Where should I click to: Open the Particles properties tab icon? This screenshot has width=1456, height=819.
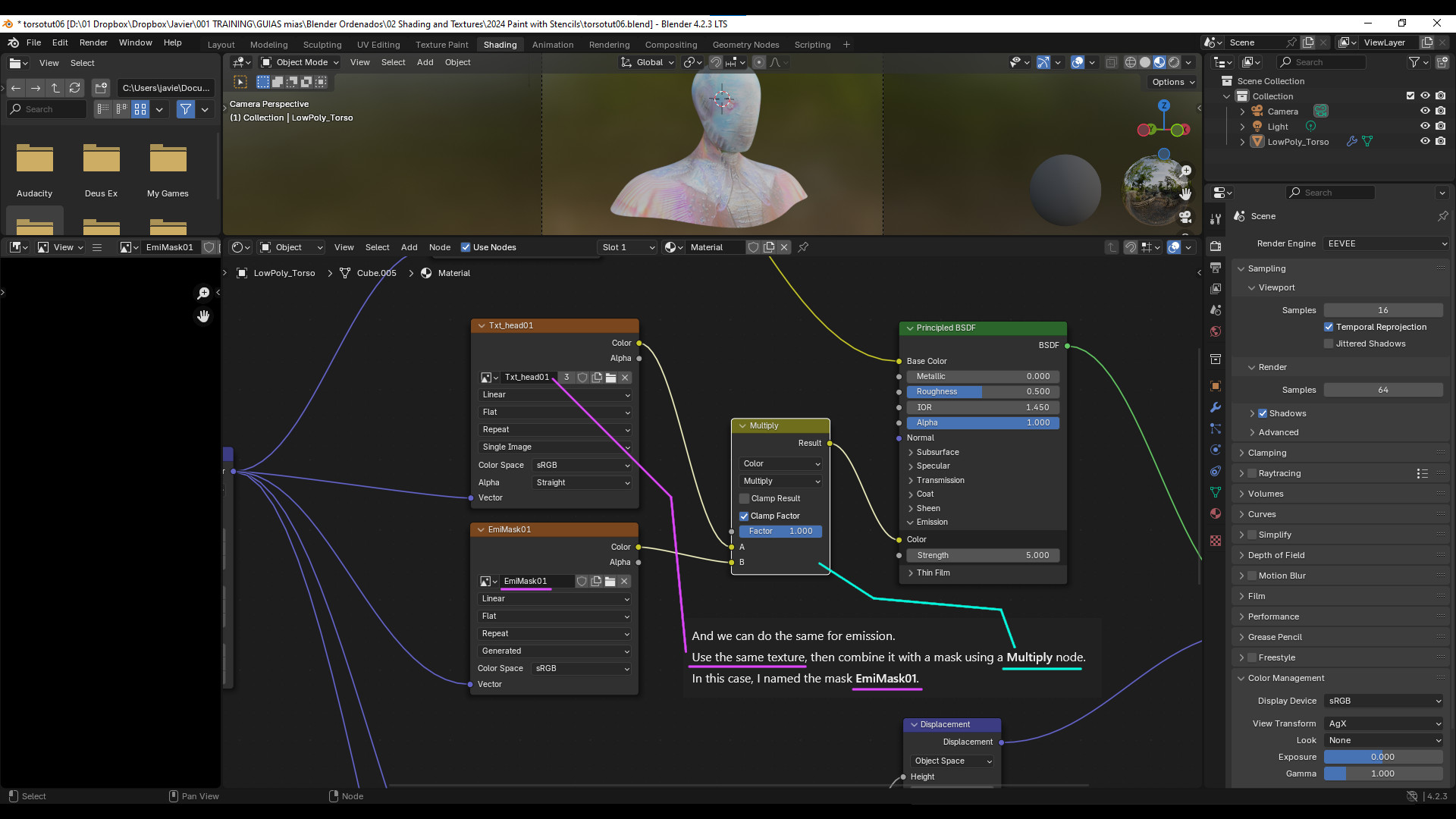(x=1216, y=428)
